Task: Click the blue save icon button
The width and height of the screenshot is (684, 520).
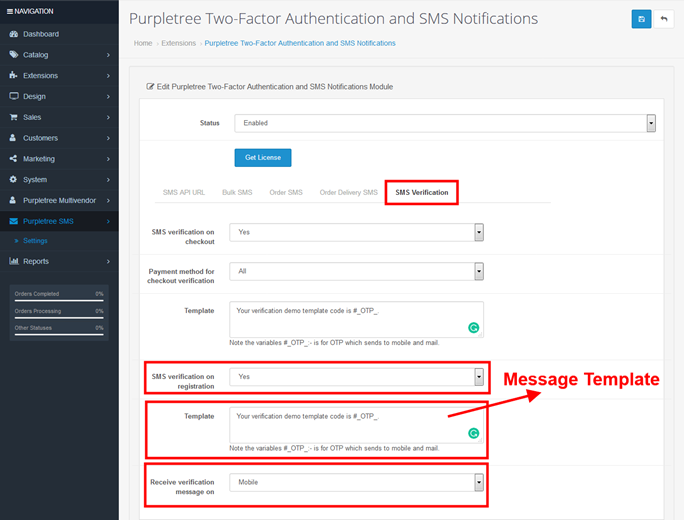Action: point(641,19)
